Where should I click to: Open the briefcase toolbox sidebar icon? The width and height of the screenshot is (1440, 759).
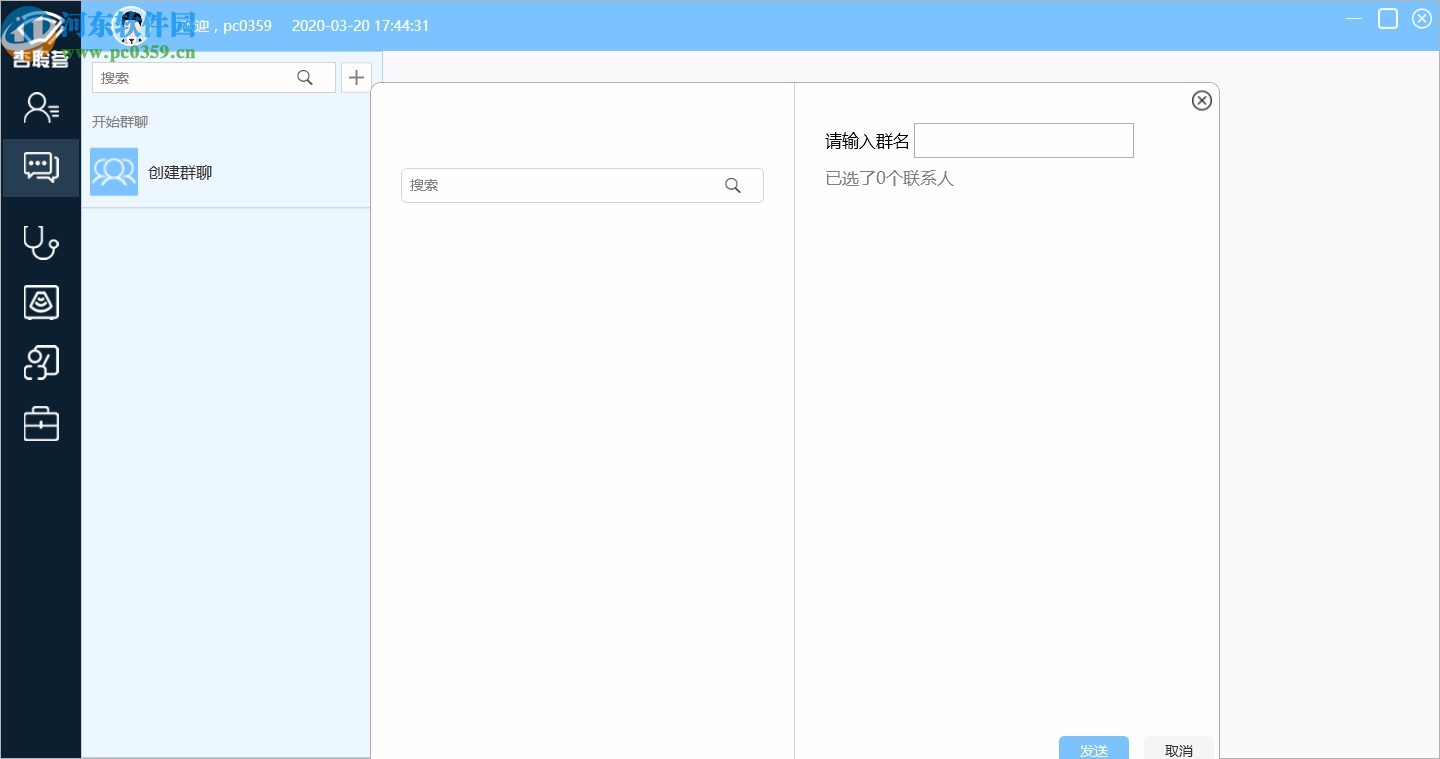pyautogui.click(x=41, y=424)
